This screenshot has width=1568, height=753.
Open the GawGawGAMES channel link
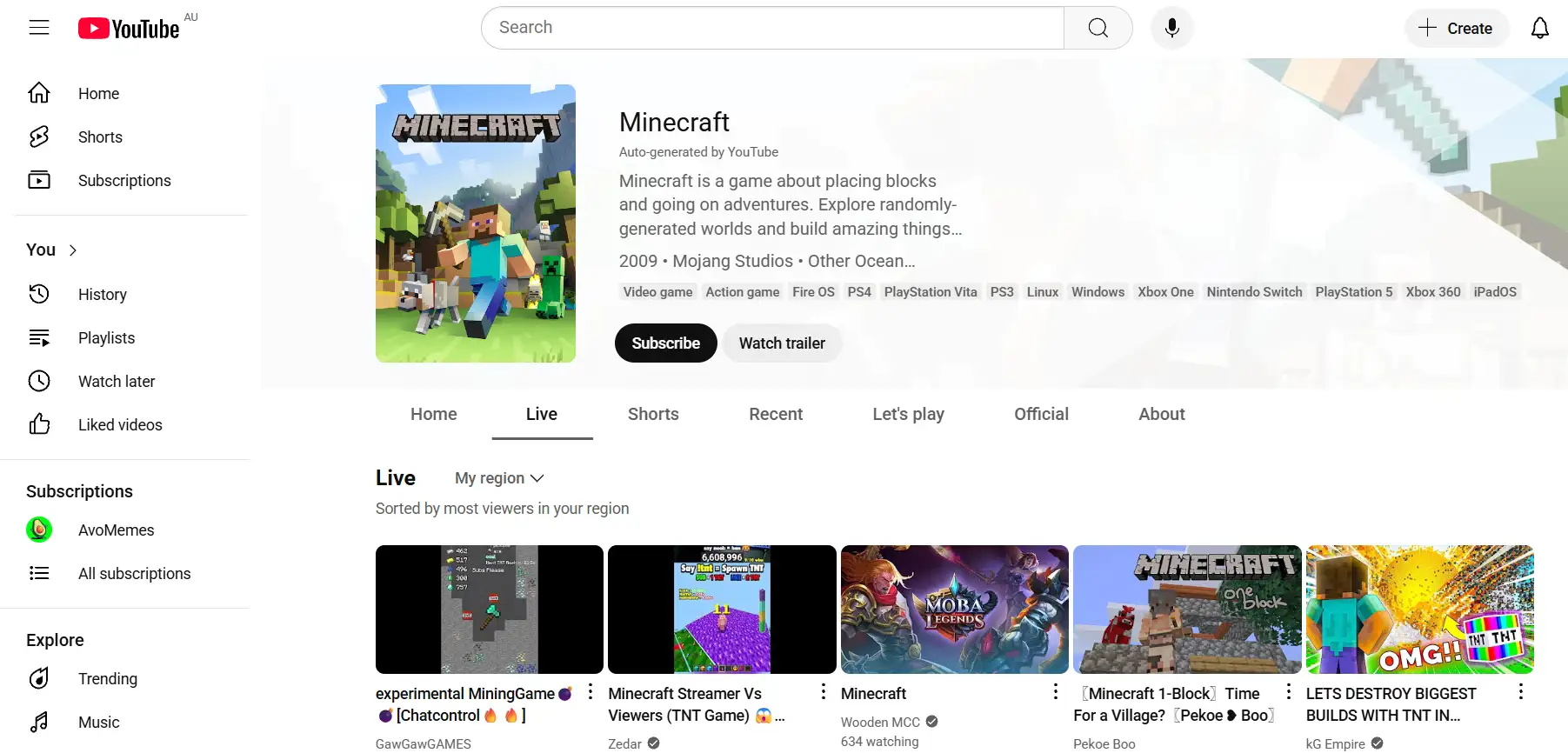[x=424, y=743]
